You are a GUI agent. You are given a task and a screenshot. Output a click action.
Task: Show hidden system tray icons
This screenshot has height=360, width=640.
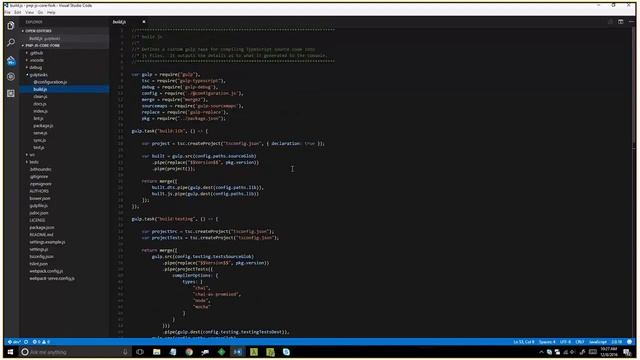[x=541, y=352]
